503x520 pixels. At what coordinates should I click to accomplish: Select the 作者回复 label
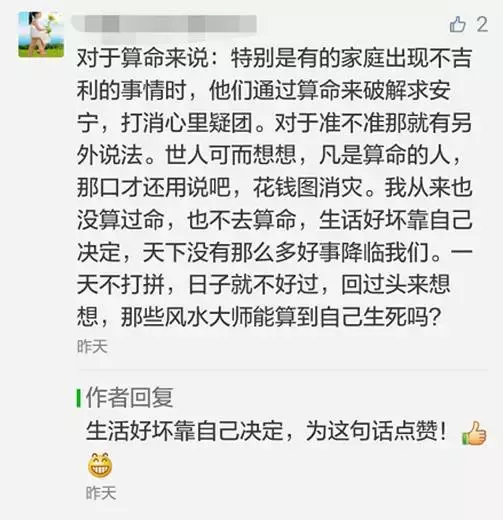click(x=129, y=398)
